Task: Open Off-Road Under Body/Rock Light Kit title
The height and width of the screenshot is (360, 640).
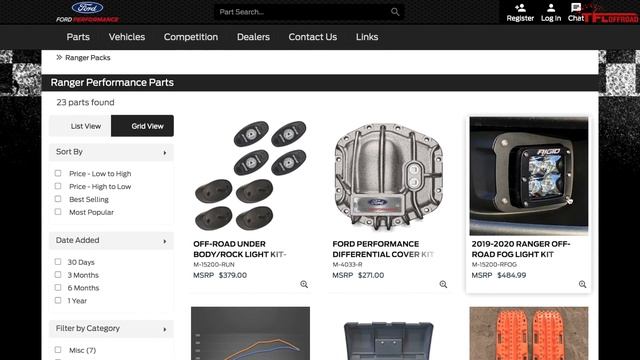Action: click(x=240, y=249)
